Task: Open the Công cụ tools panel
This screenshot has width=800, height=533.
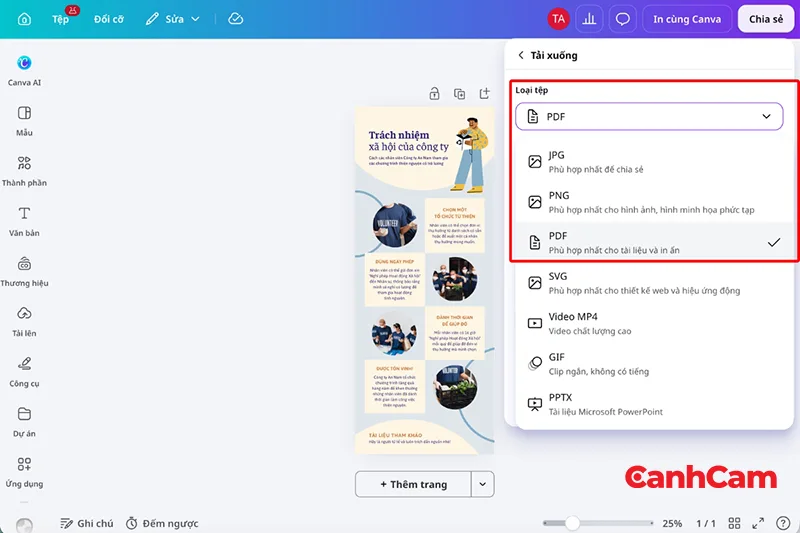Action: (x=24, y=372)
